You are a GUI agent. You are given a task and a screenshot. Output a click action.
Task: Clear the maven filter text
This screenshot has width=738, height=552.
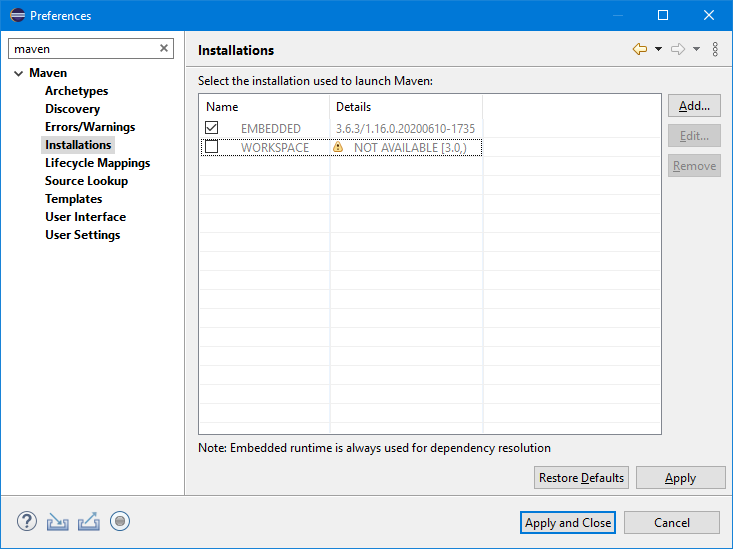tap(165, 48)
